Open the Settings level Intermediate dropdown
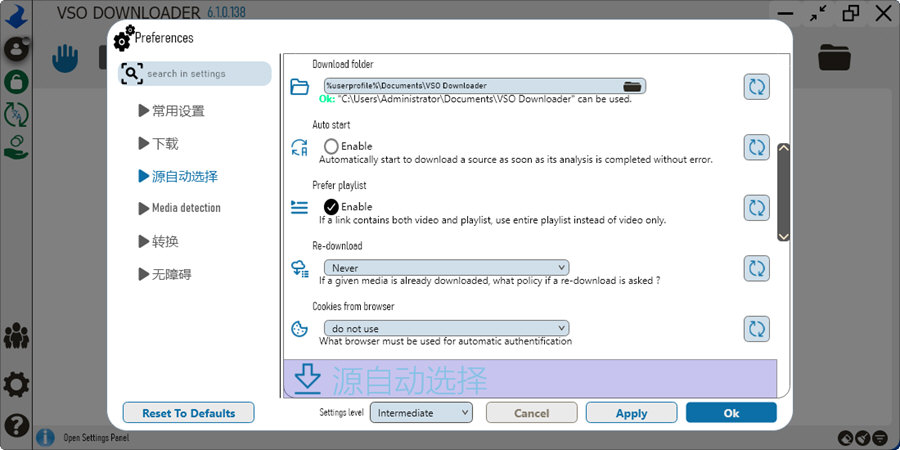Viewport: 900px width, 450px height. click(x=421, y=413)
